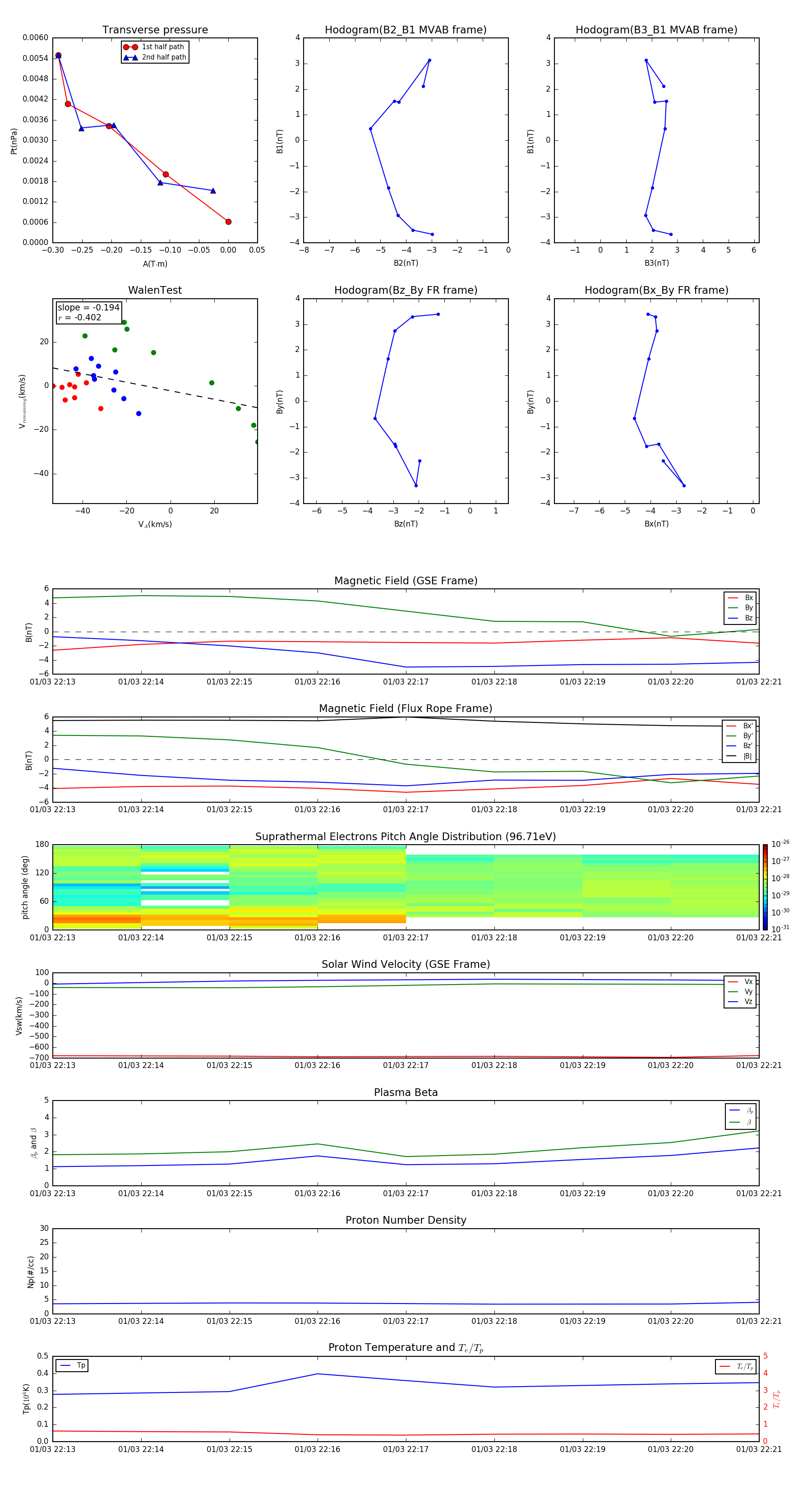The width and height of the screenshot is (812, 1489).
Task: Click the "Bz(nT)" x-axis label
Action: click(x=406, y=524)
